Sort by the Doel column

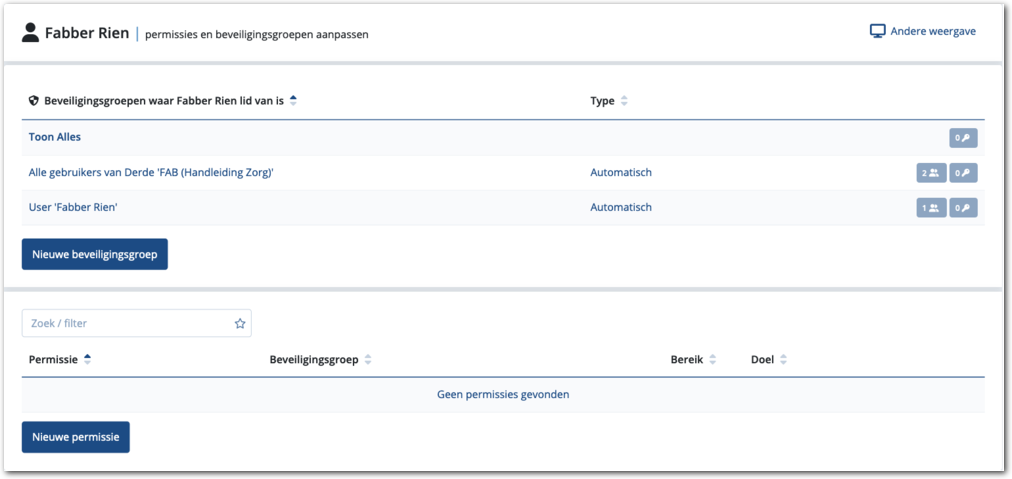(784, 360)
